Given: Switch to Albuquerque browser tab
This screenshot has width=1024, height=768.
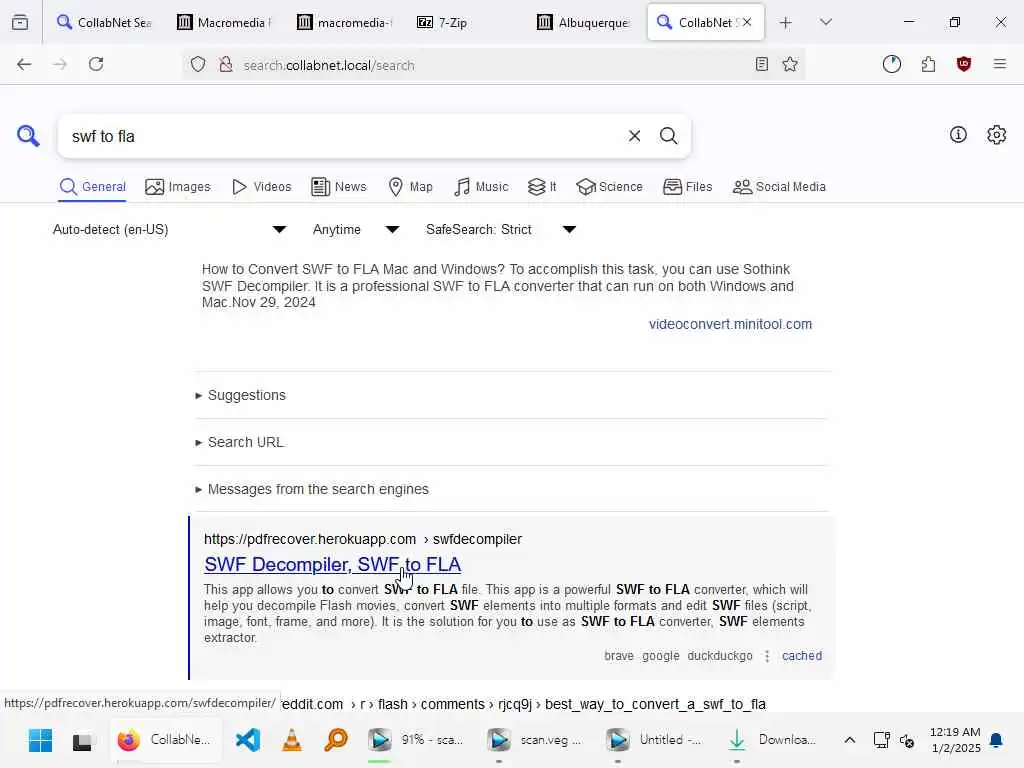Looking at the screenshot, I should tap(584, 22).
